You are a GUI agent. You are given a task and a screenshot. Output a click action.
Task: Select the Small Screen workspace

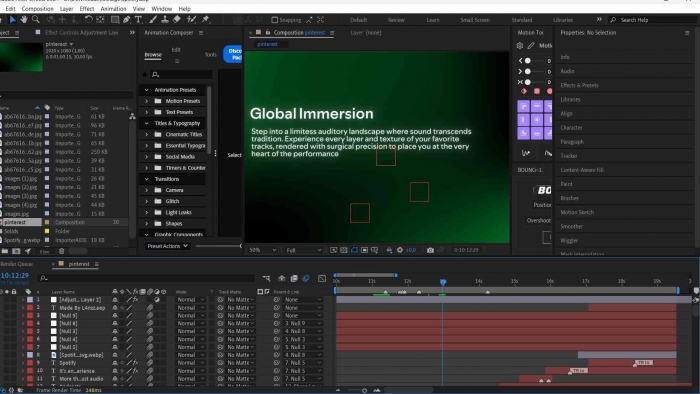[x=475, y=20]
